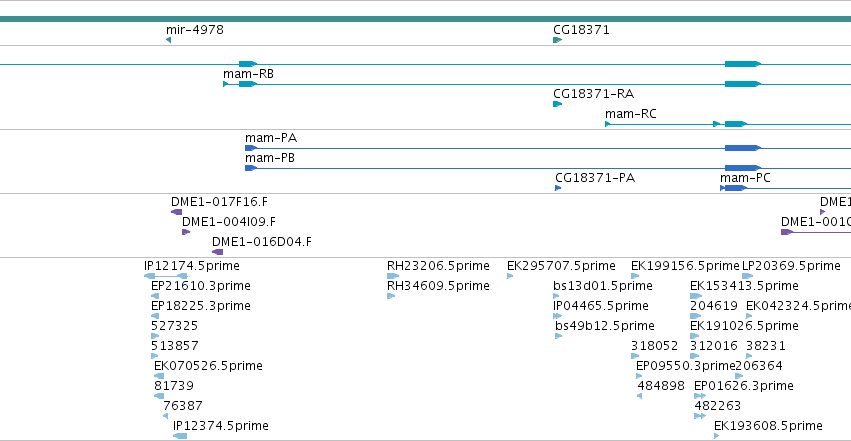Click the DME1-016D04.F purple feature glyph
The height and width of the screenshot is (441, 851).
217,252
